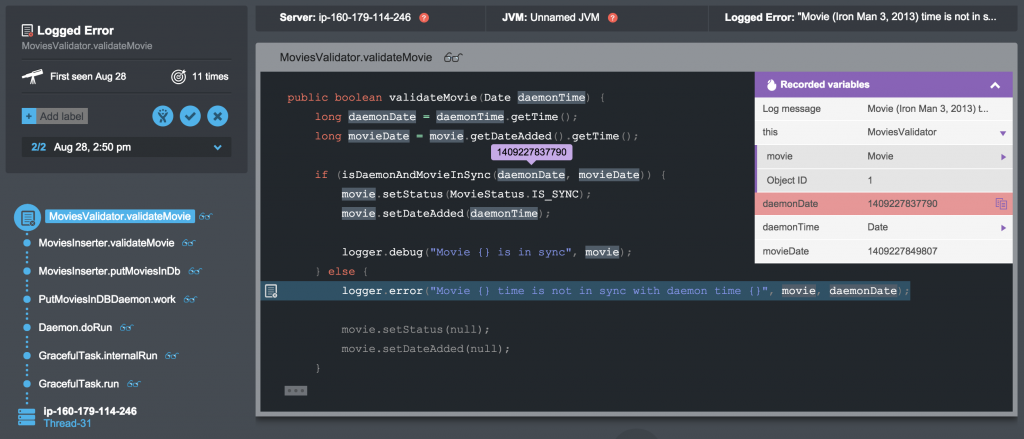Collapse the 'this' variable row
The width and height of the screenshot is (1024, 439).
click(1002, 133)
